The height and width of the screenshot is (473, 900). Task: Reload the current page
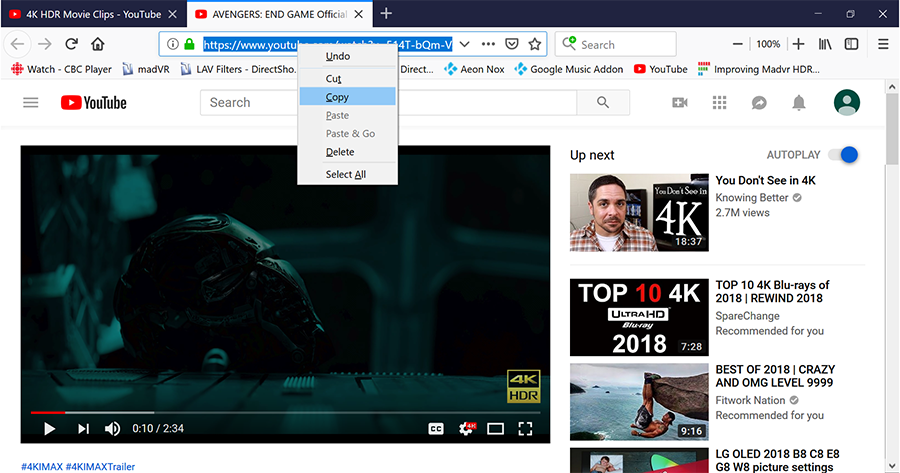[x=71, y=44]
